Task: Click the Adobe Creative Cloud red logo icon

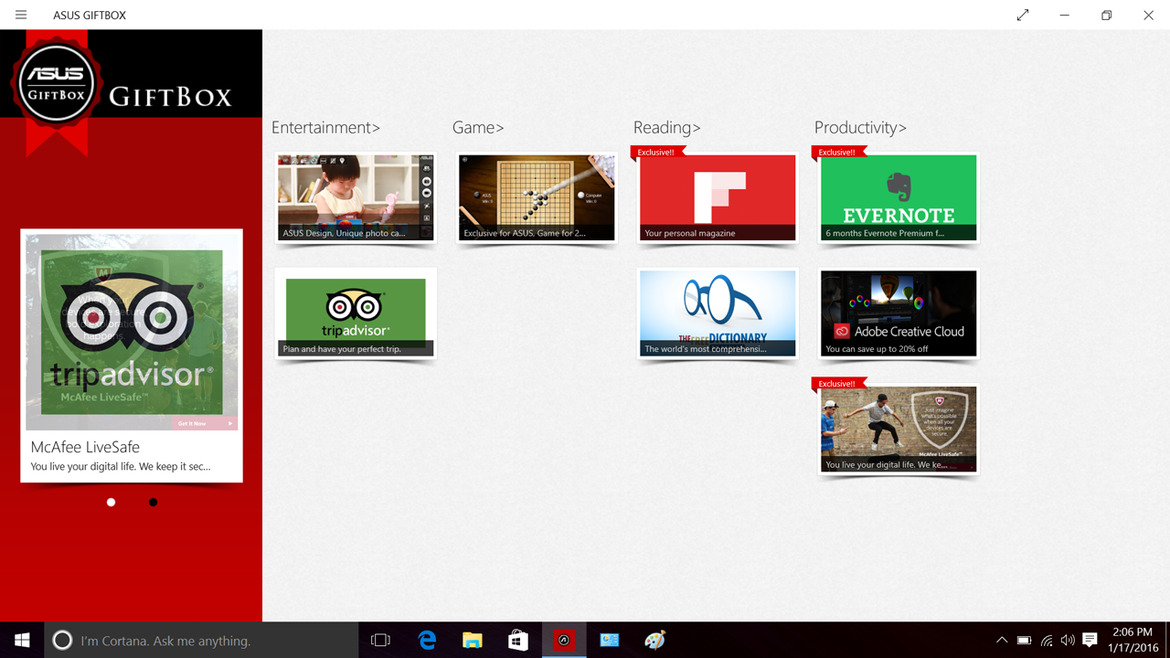Action: pyautogui.click(x=842, y=331)
